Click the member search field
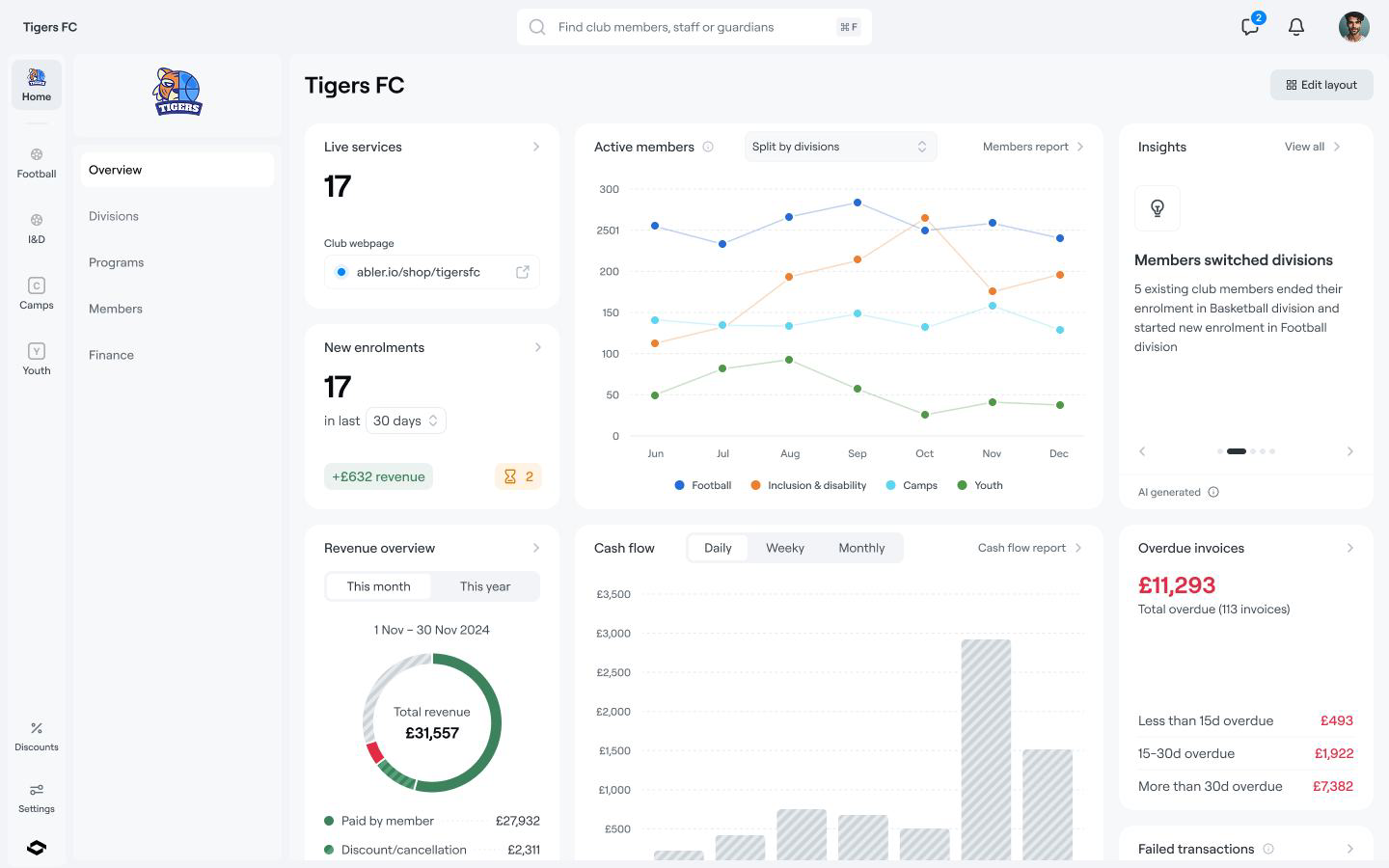 pos(694,27)
